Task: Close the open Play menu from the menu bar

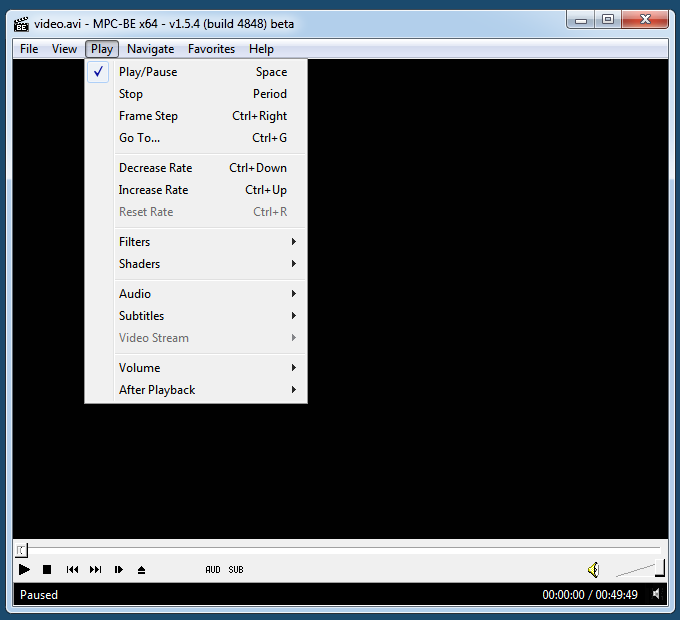Action: 102,49
